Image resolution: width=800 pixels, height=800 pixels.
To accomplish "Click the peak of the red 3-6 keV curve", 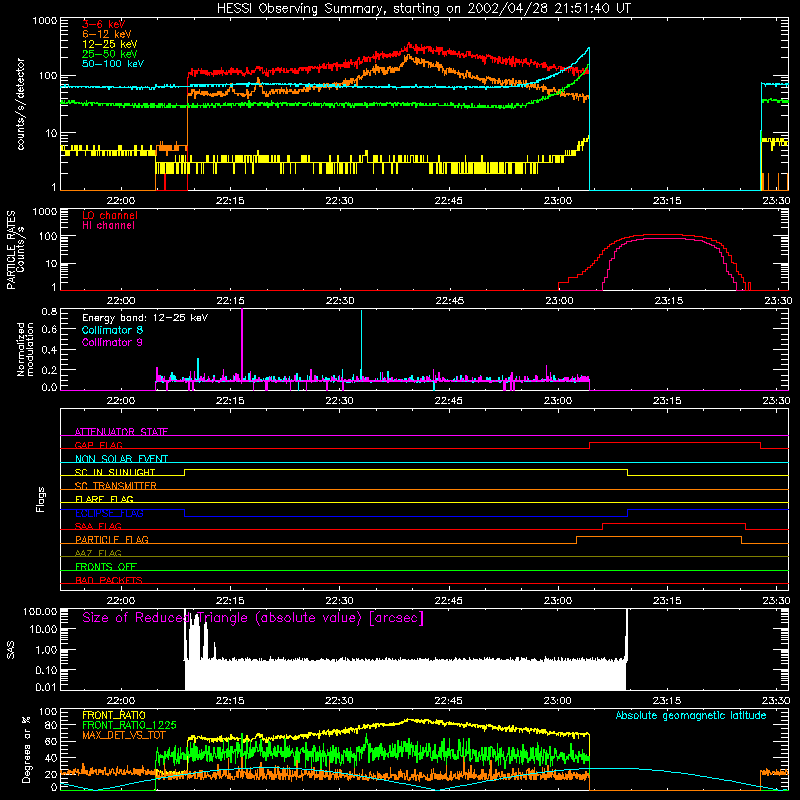I will 410,46.
